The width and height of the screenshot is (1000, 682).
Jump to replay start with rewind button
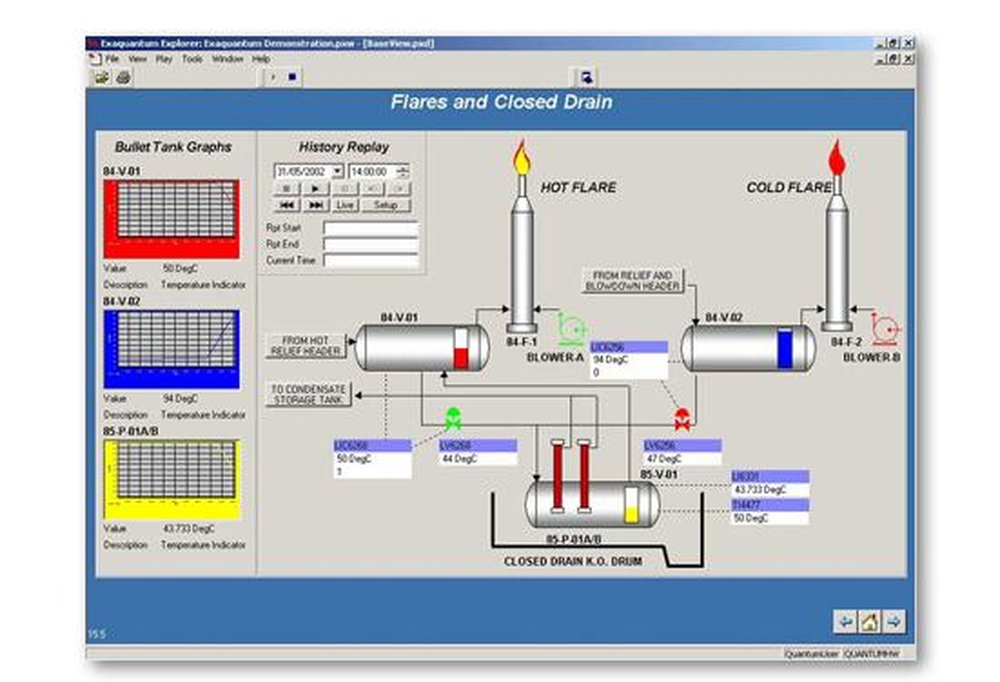pos(287,205)
